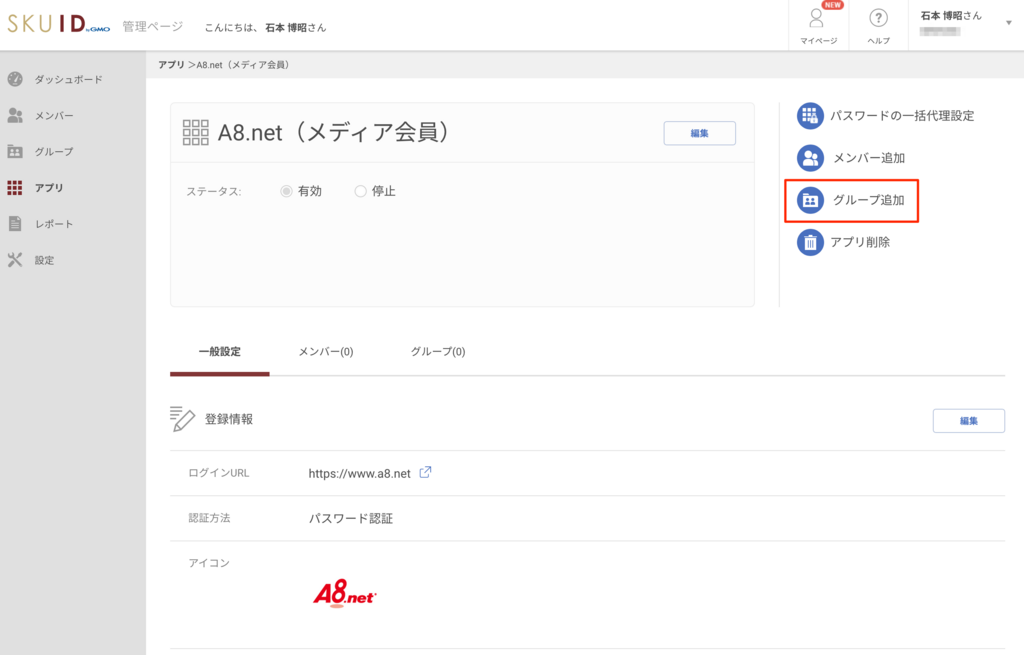Screen dimensions: 1024x655
Task: Expand the user account dropdown arrow
Action: coord(1008,23)
